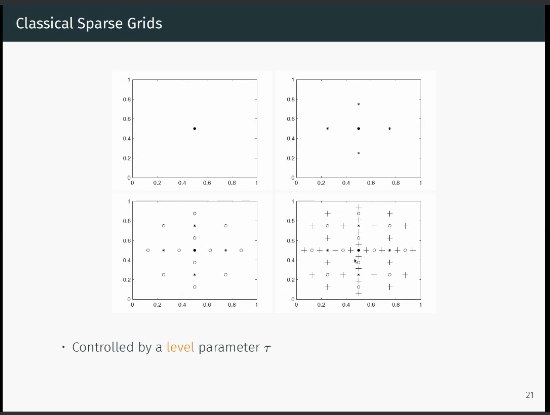Click the center dot in bottom-right plot
This screenshot has height=415, width=550.
click(358, 250)
